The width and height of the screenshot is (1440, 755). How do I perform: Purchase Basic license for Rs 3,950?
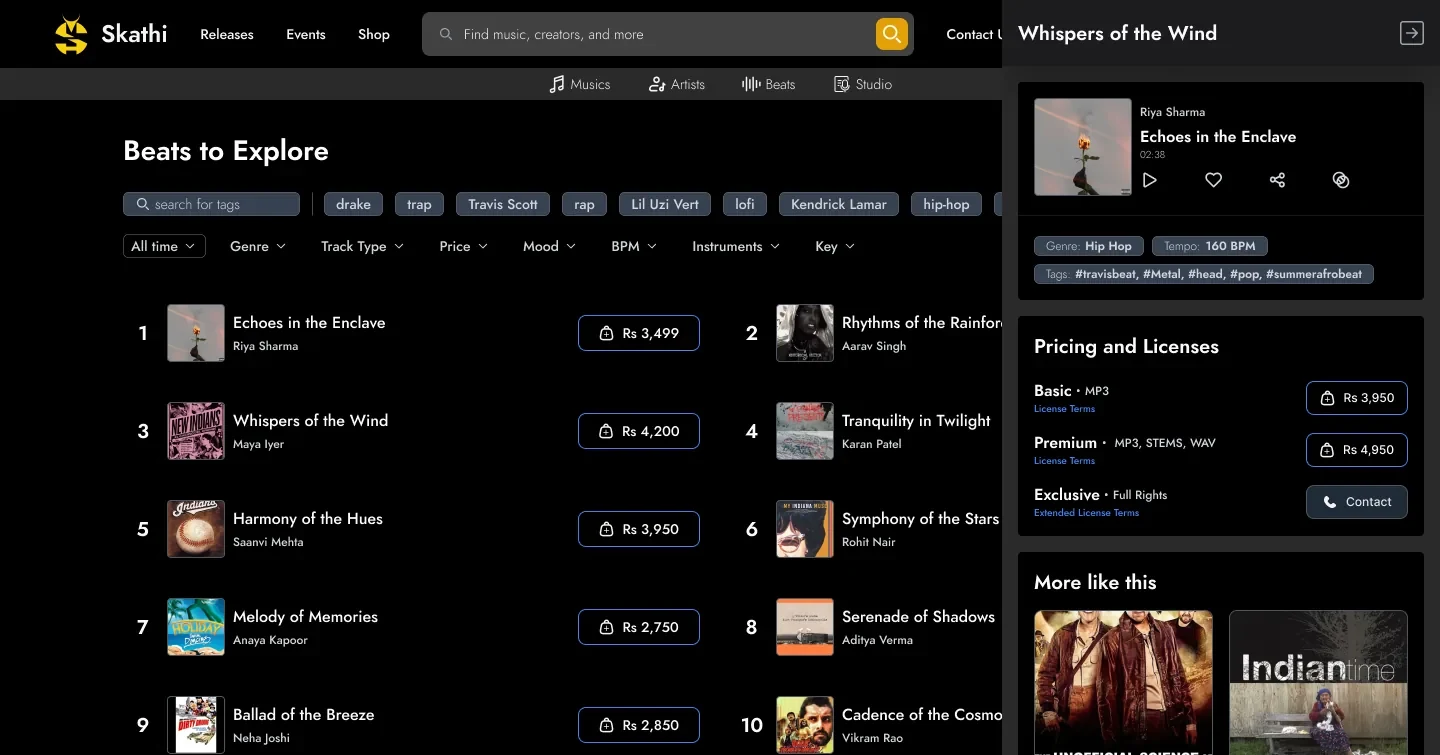click(x=1357, y=398)
